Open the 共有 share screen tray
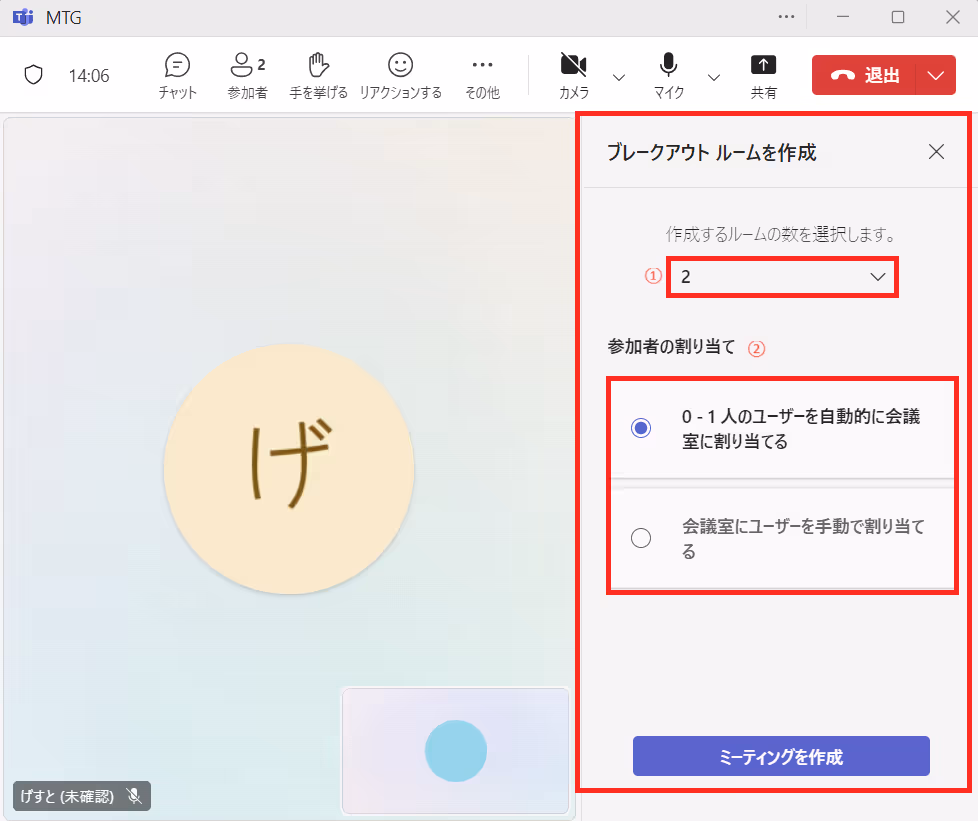Viewport: 978px width, 821px height. tap(763, 75)
